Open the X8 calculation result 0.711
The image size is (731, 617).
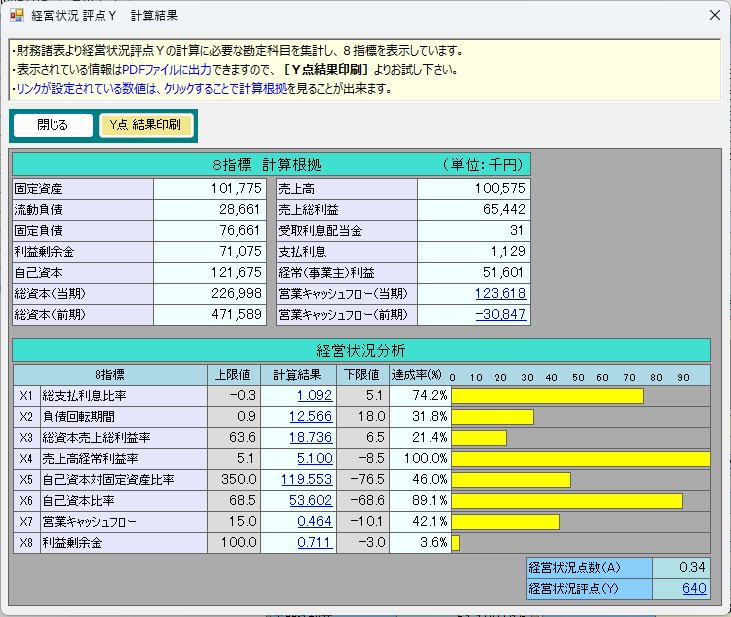click(x=315, y=542)
